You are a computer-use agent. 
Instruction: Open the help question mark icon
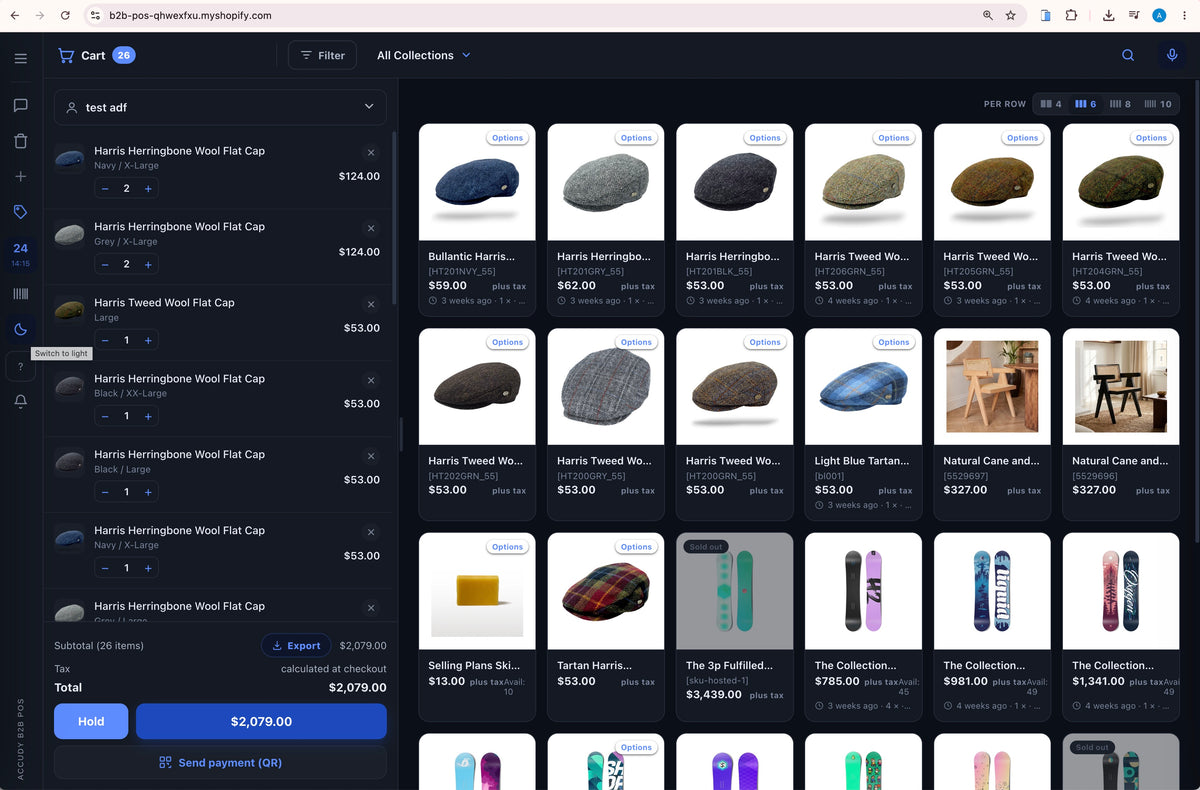(x=20, y=367)
